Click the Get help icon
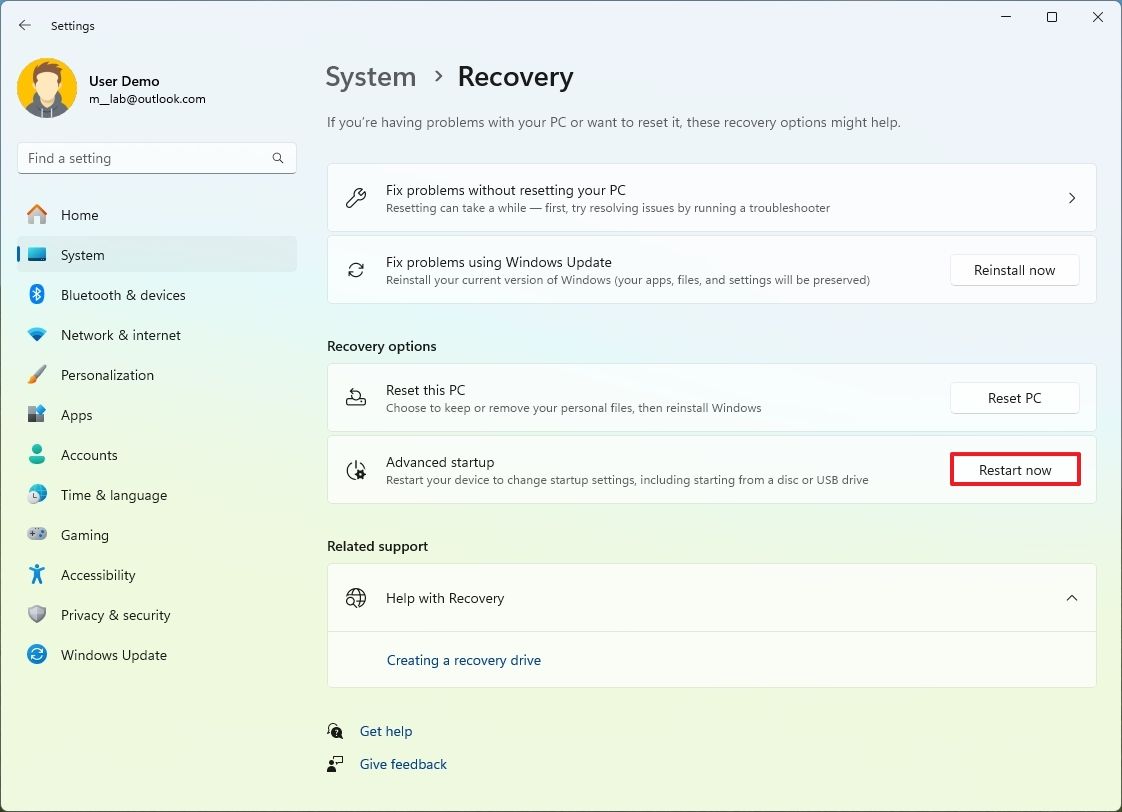This screenshot has height=812, width=1122. pyautogui.click(x=336, y=730)
